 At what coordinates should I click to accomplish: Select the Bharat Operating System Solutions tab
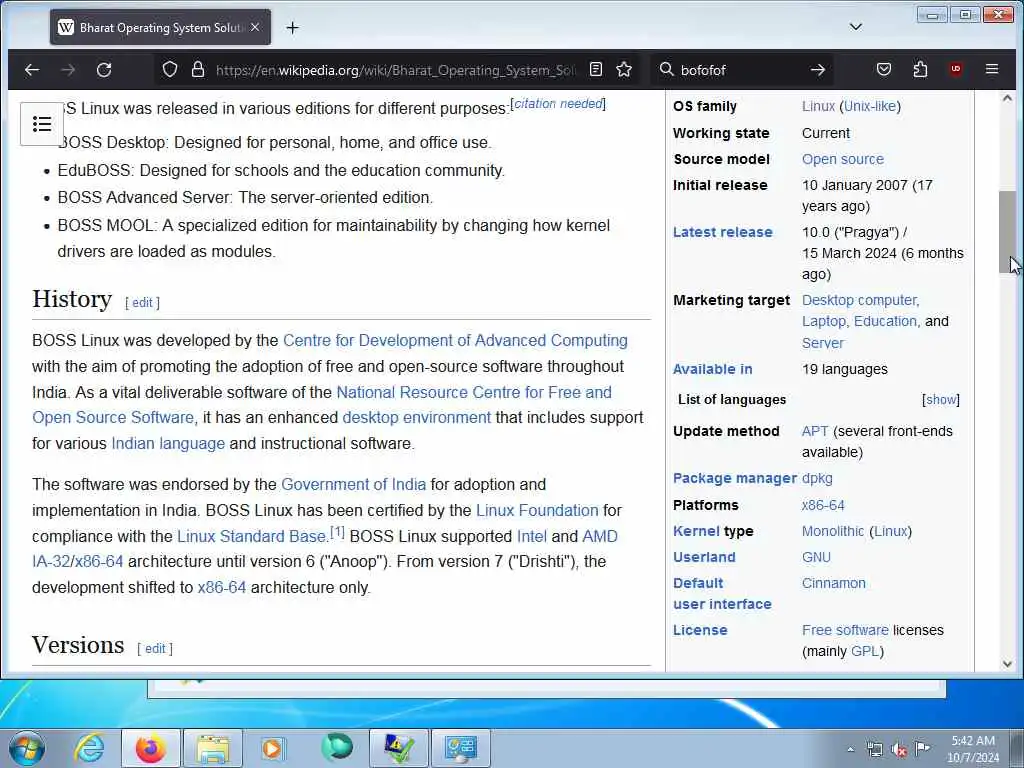click(x=160, y=27)
